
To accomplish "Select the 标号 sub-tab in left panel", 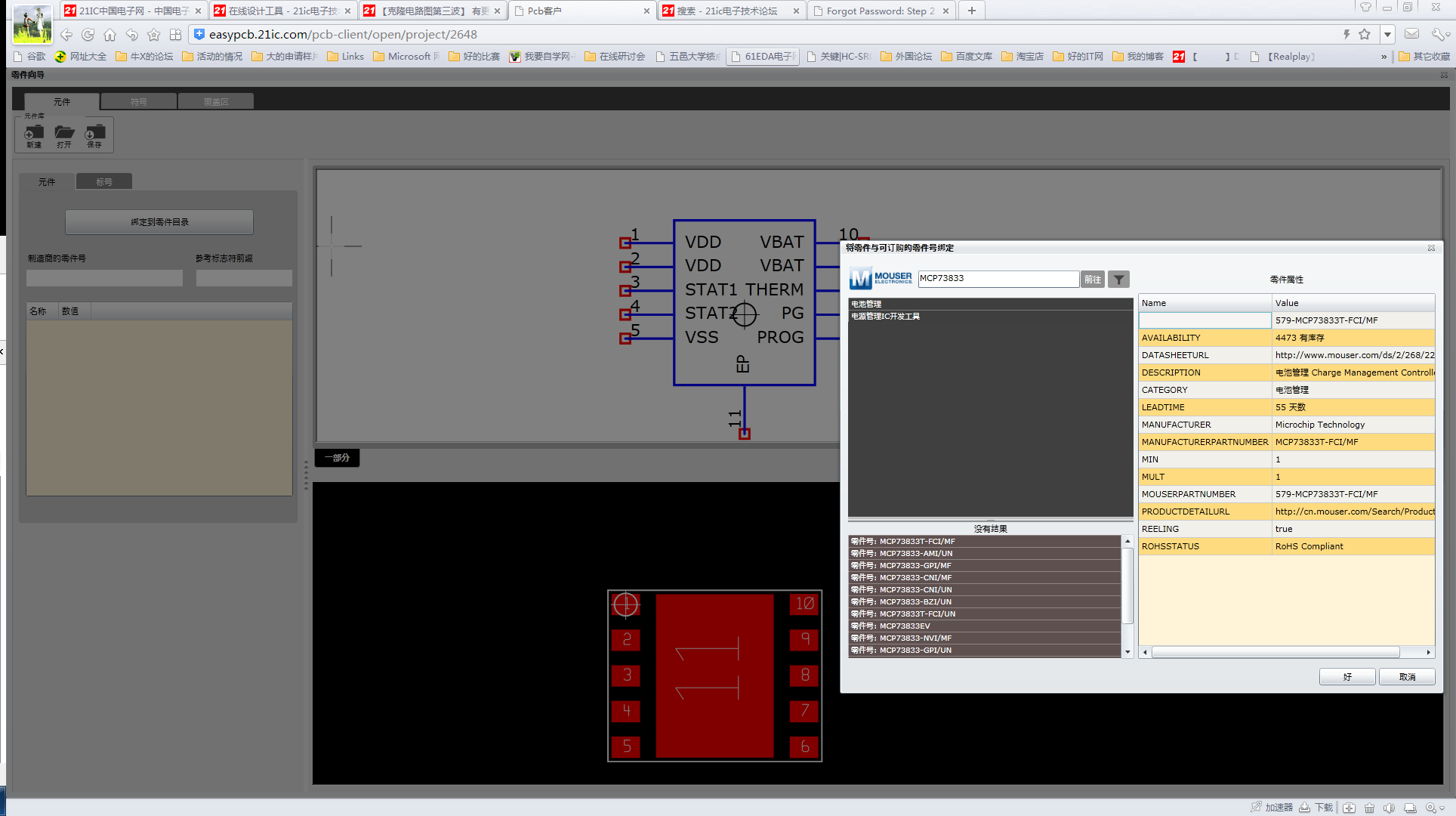I will tap(104, 181).
